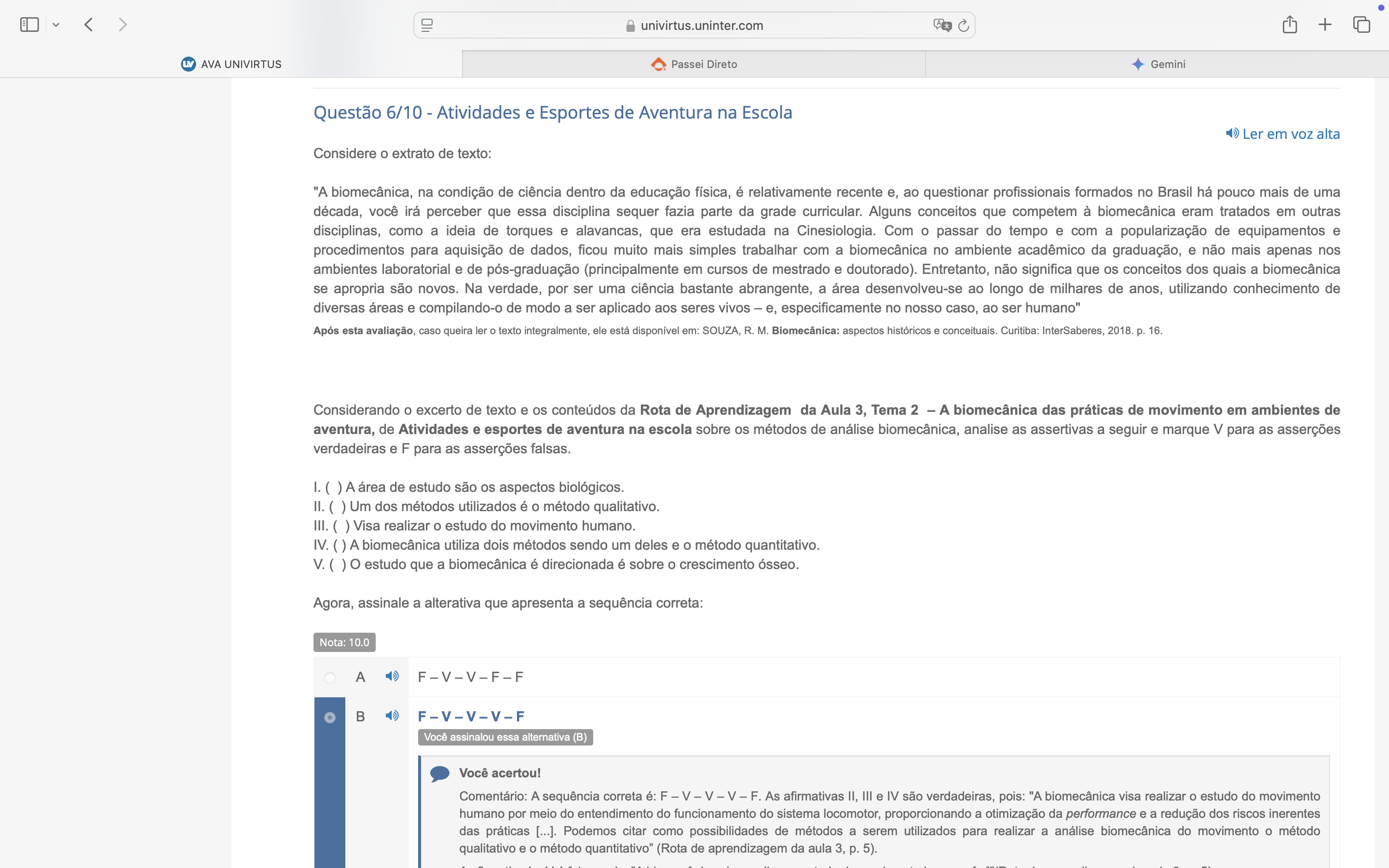Screen dimensions: 1389x868
Task: Open the page reader menu icon
Action: click(x=427, y=25)
